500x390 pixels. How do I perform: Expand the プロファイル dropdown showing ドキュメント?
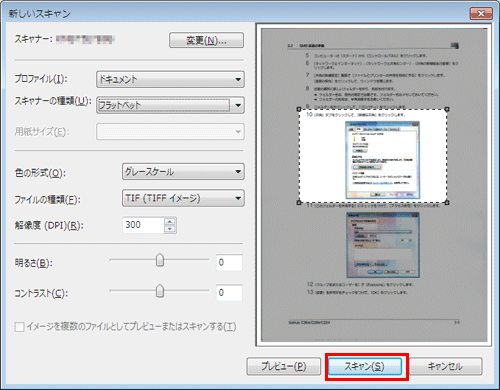click(170, 79)
